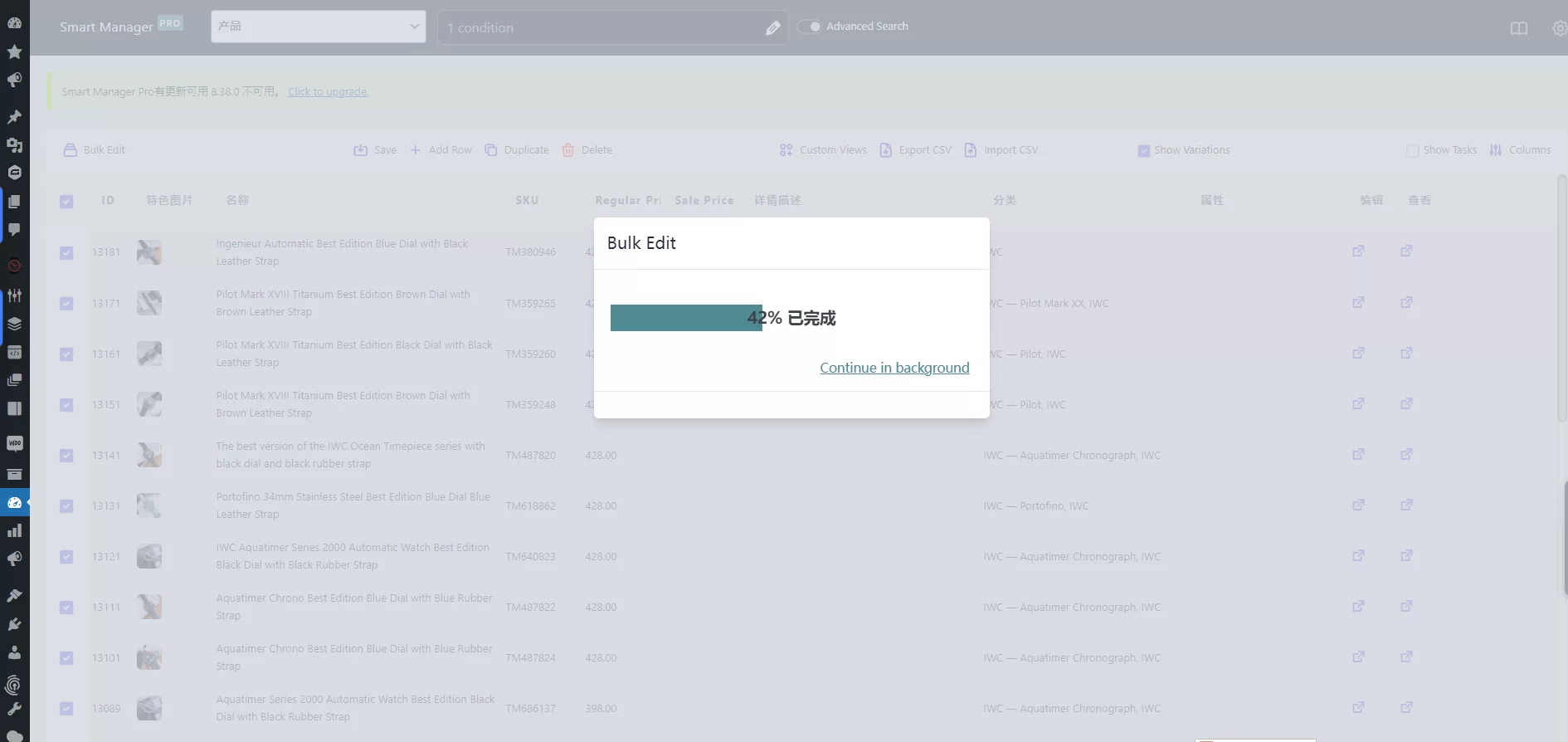1568x742 pixels.
Task: Toggle checkbox for row 13161
Action: [66, 354]
